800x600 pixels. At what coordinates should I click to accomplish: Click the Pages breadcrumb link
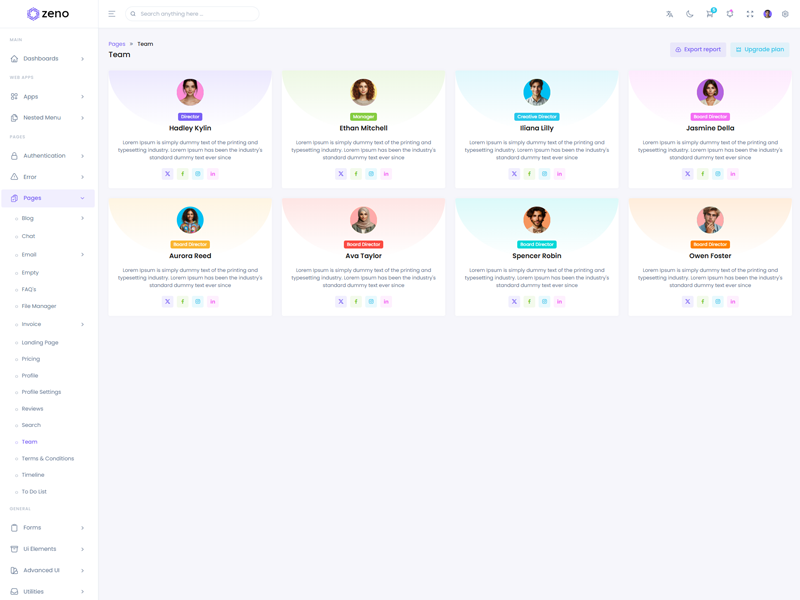[117, 44]
